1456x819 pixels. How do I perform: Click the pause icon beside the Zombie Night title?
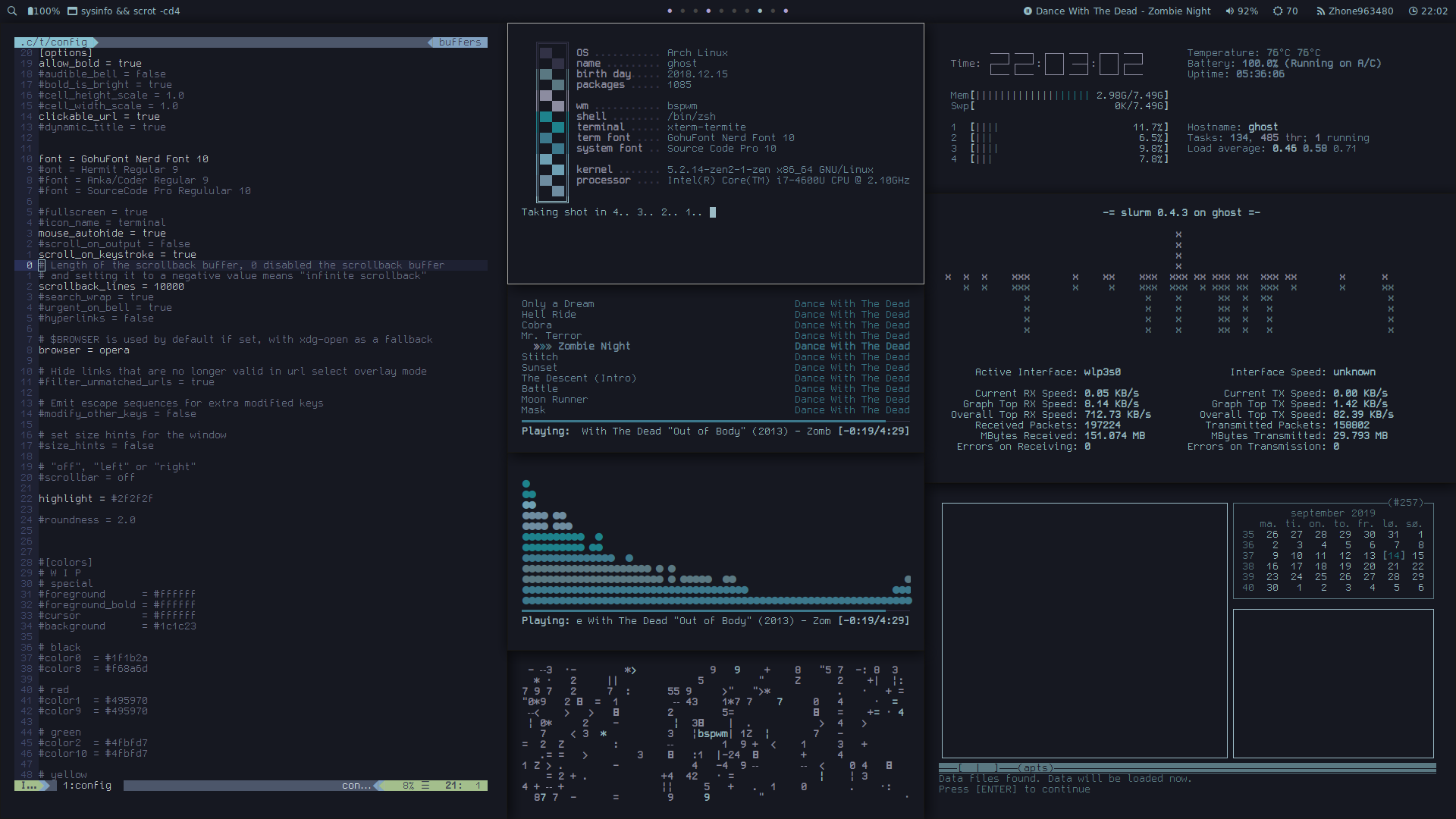tap(1028, 11)
